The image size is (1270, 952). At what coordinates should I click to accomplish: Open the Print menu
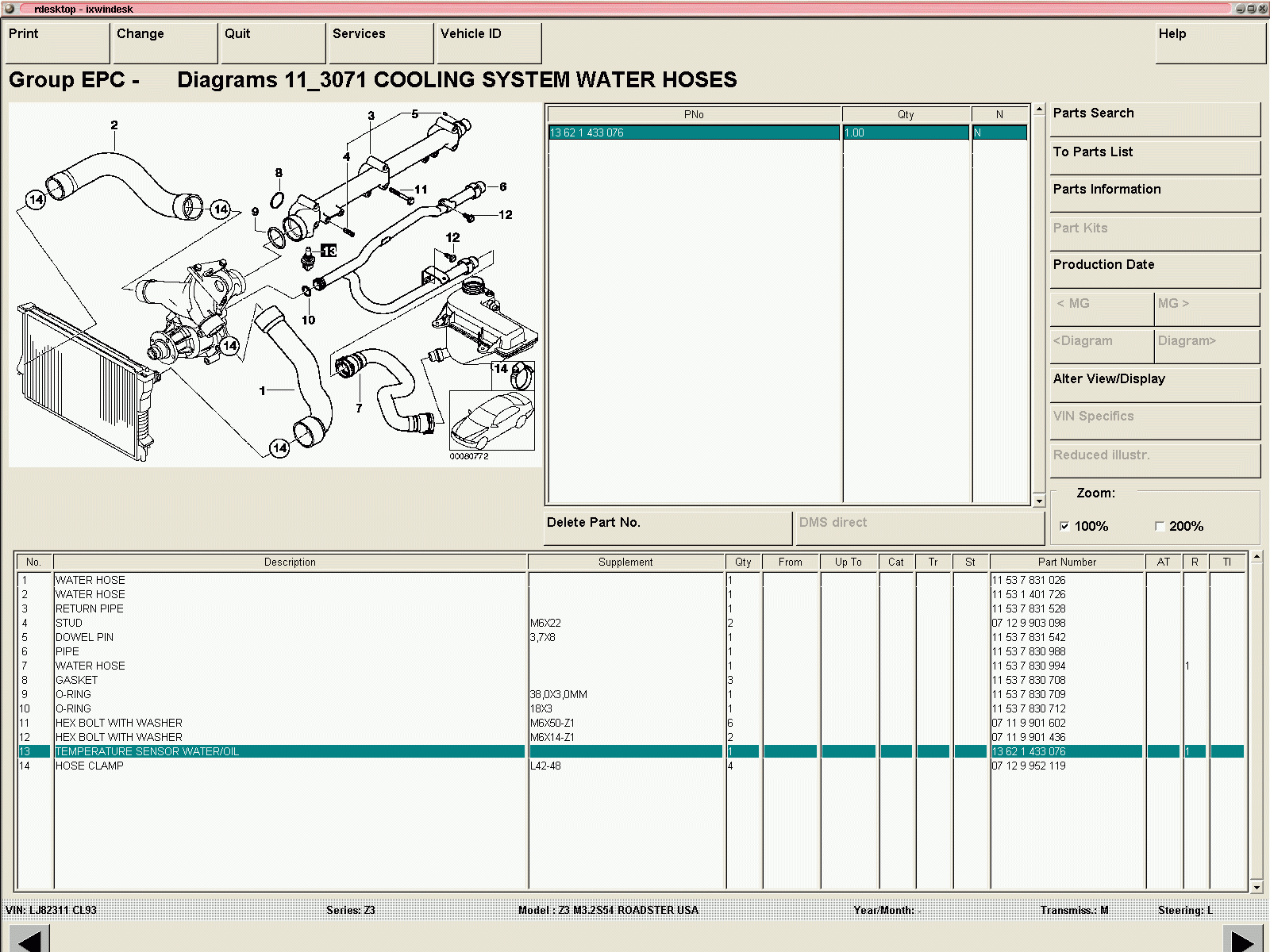pos(57,43)
